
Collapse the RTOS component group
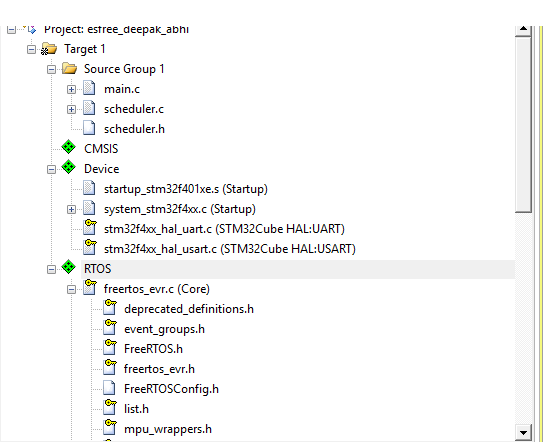(51, 269)
